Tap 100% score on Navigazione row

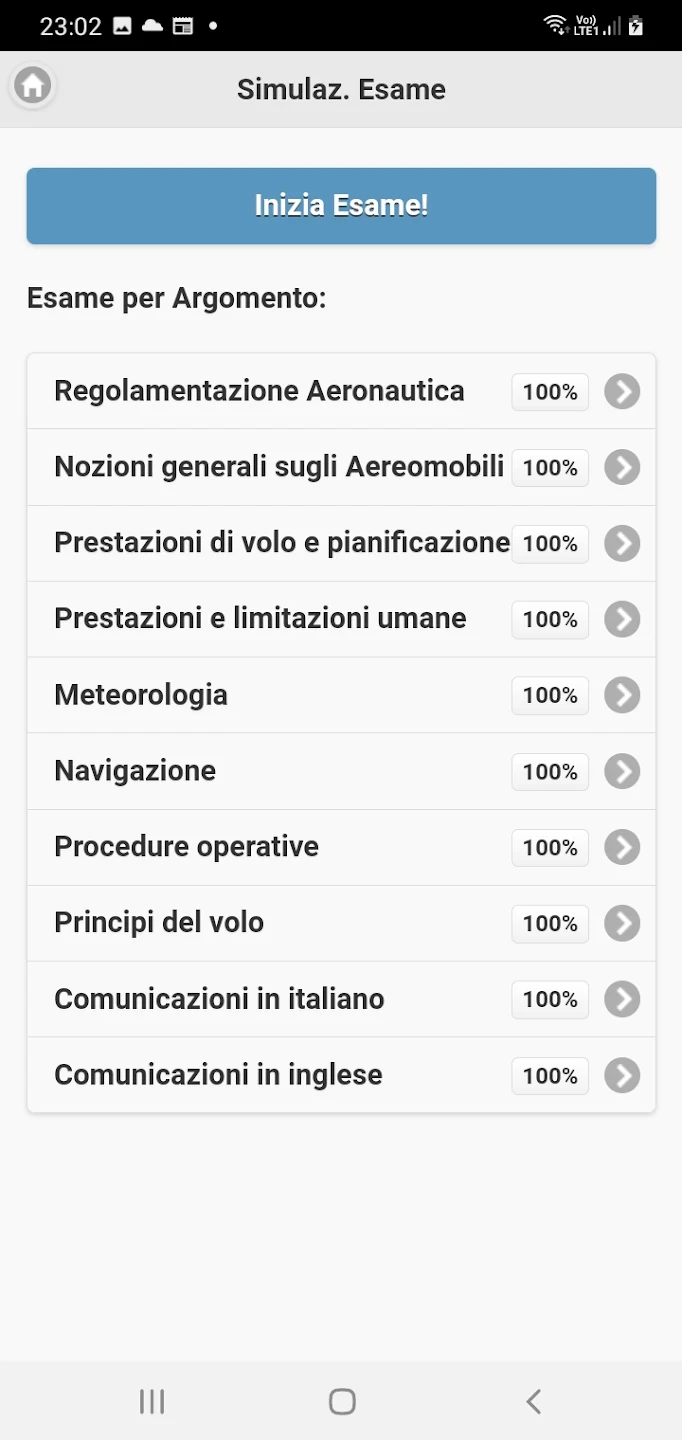(550, 771)
